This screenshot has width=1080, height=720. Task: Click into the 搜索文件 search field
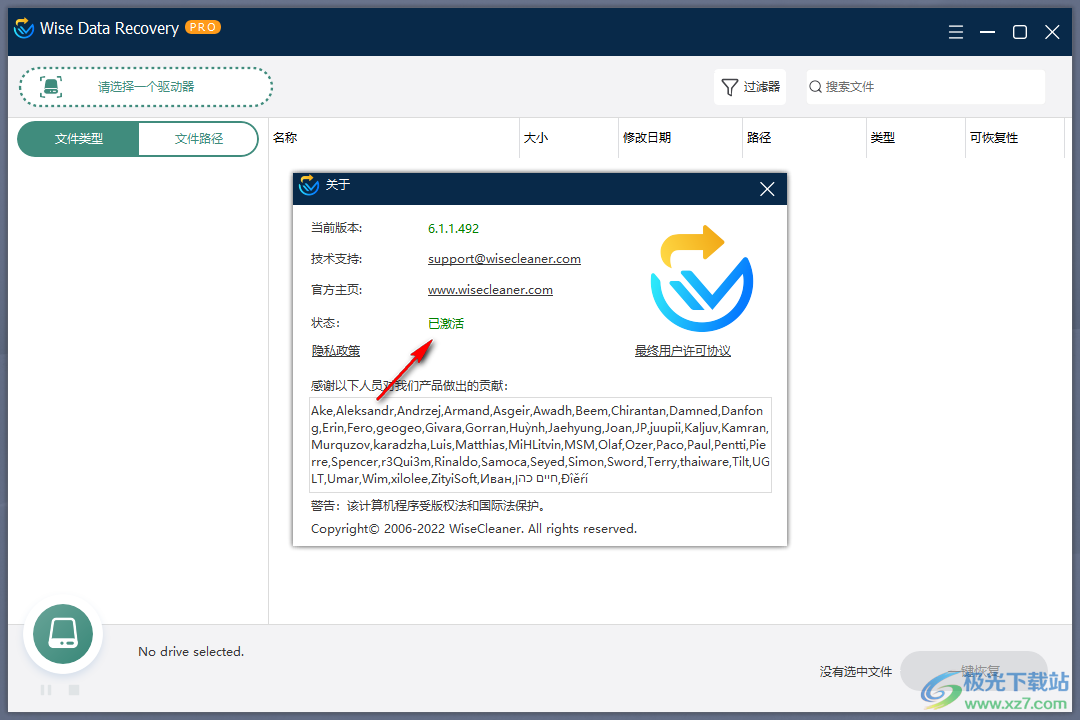[926, 87]
